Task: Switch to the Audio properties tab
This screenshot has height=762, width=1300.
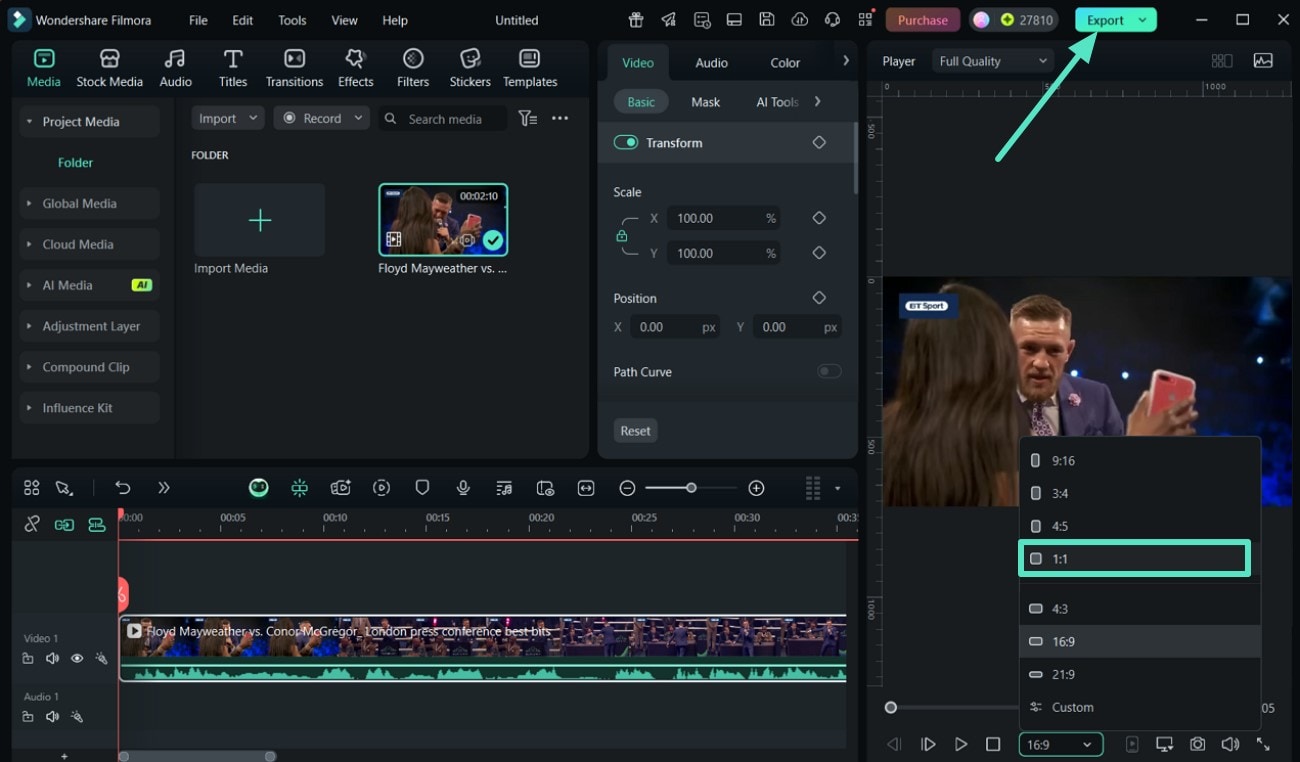Action: (x=711, y=62)
